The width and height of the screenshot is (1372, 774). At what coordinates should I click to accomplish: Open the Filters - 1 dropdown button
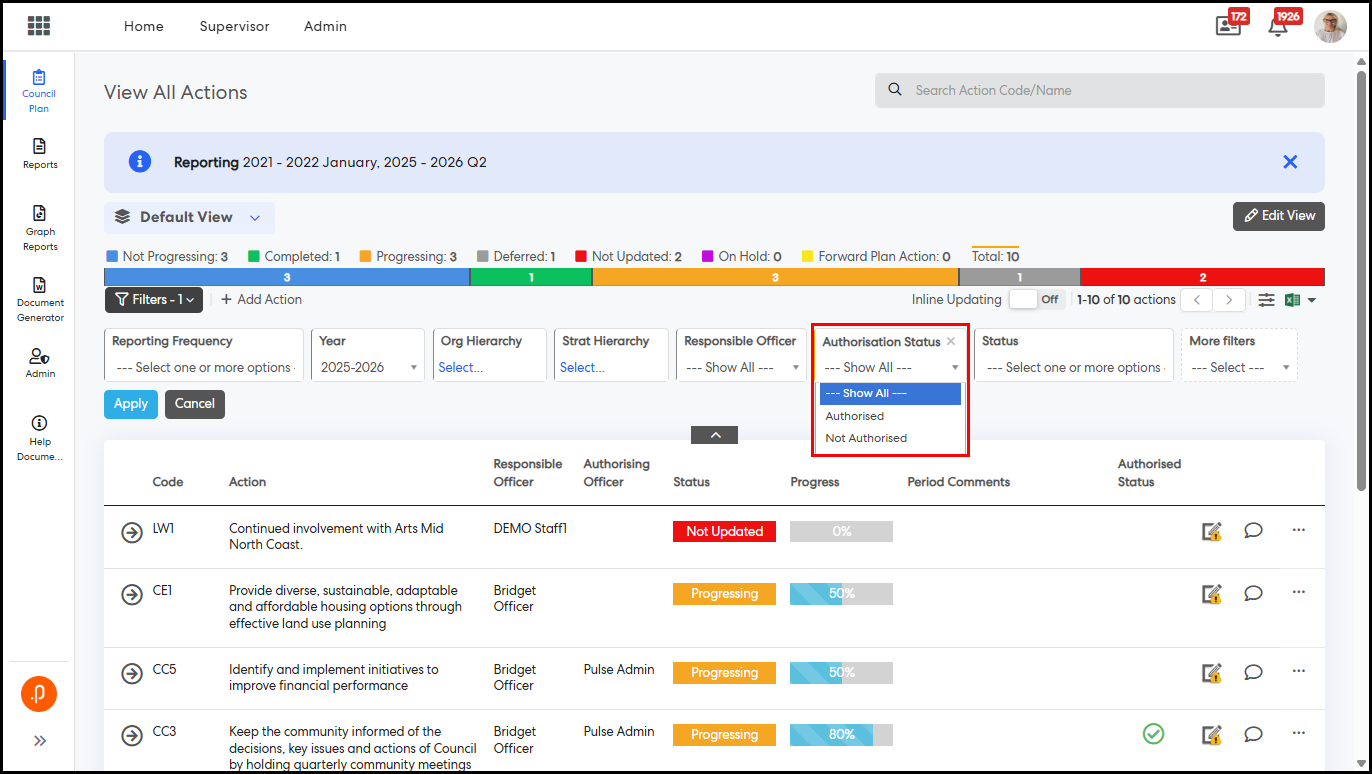(x=154, y=299)
